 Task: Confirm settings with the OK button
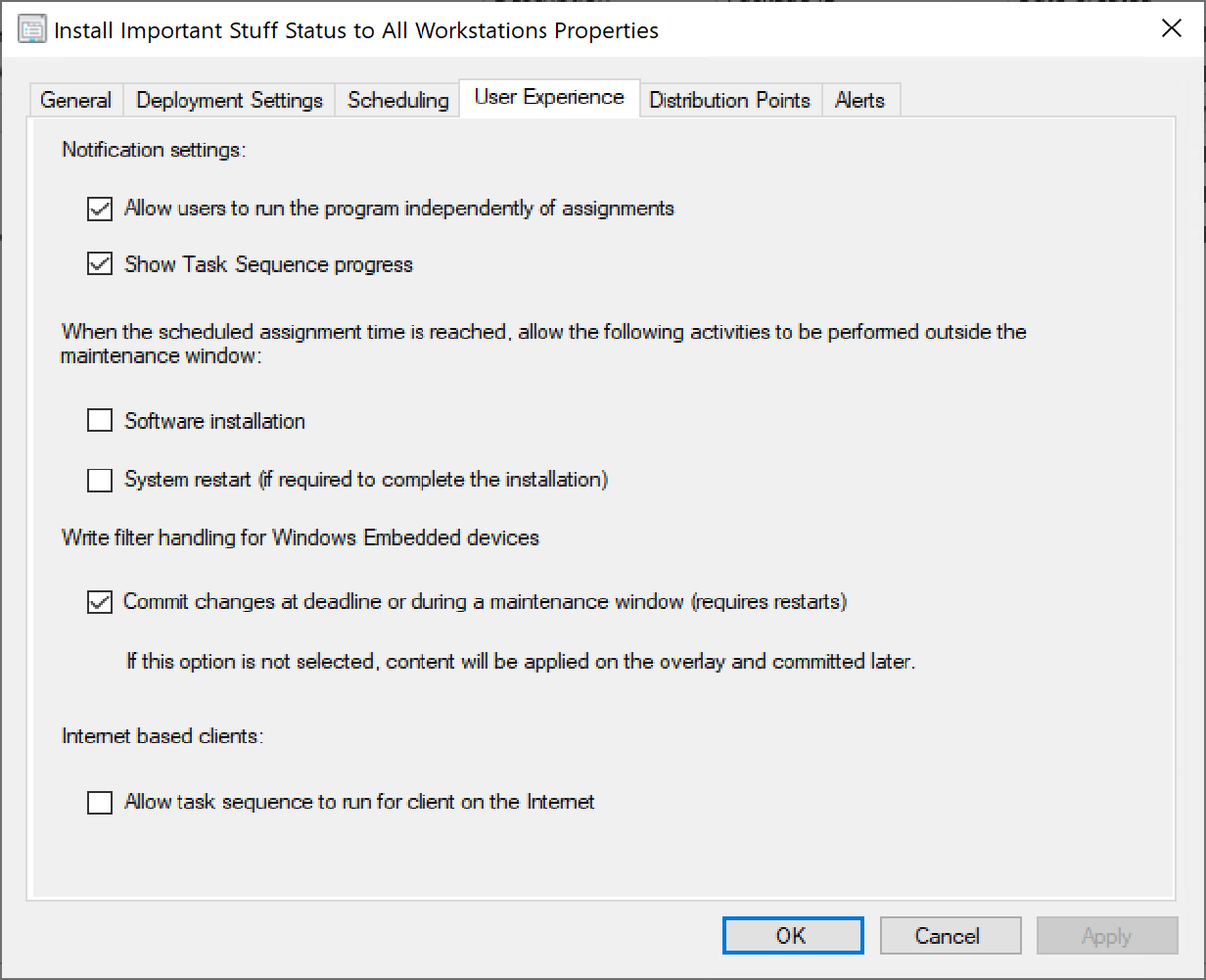[793, 935]
